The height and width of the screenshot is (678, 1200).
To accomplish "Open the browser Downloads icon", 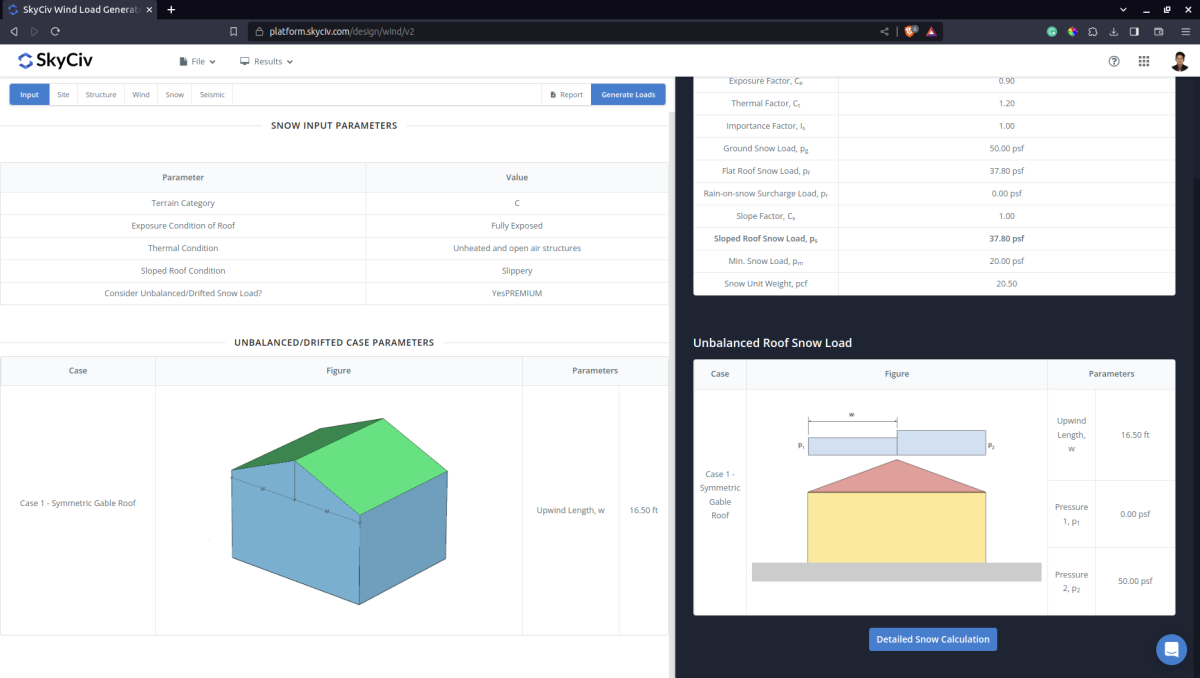I will [x=1113, y=31].
